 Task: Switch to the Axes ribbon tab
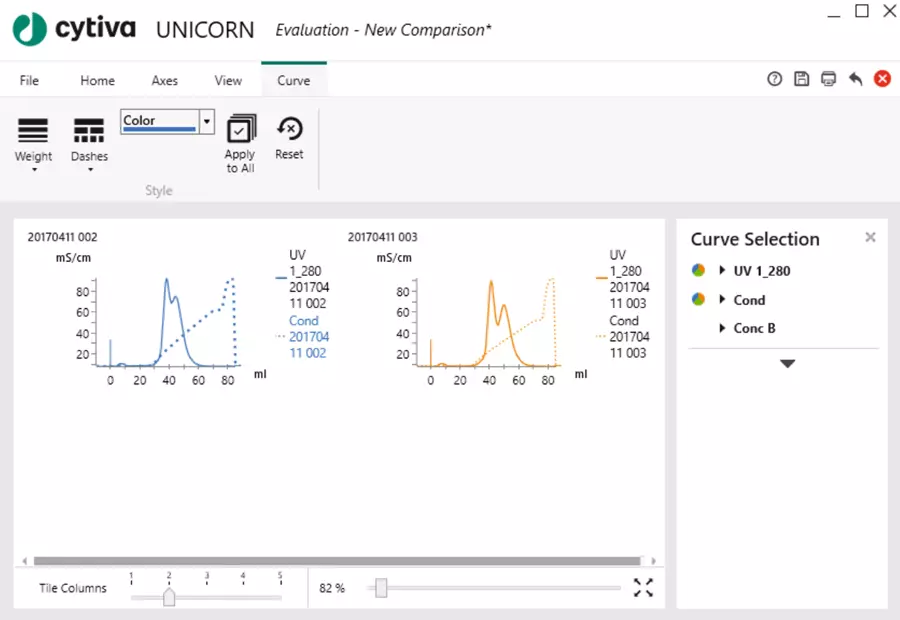[164, 80]
